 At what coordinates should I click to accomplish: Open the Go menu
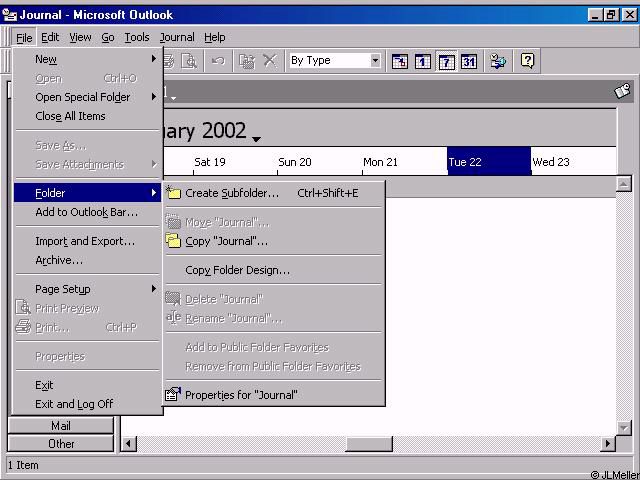click(x=108, y=38)
